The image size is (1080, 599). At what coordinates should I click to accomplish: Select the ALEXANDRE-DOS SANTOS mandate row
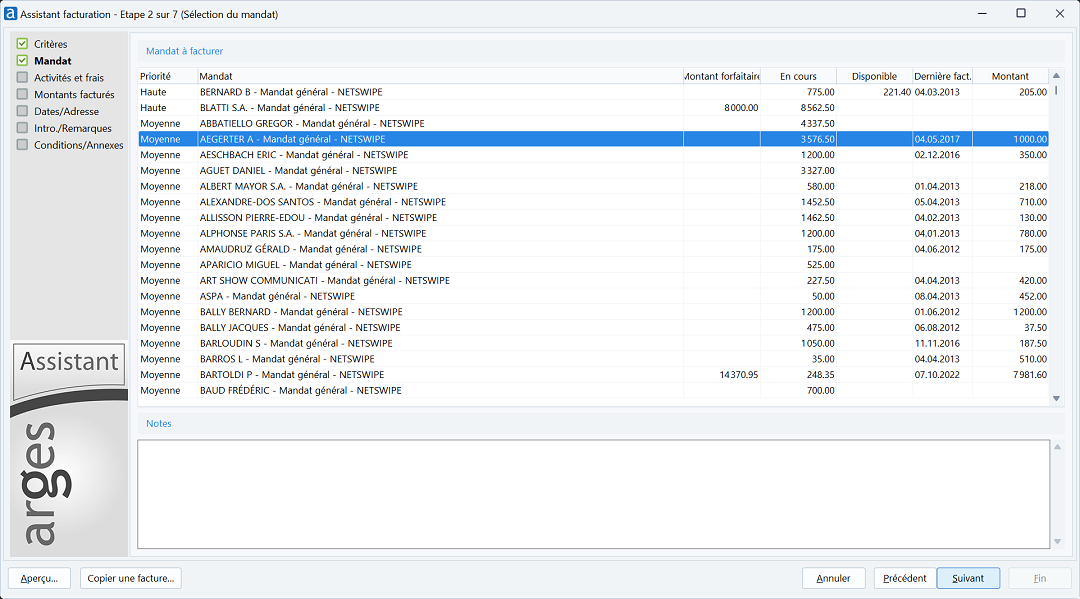[593, 202]
